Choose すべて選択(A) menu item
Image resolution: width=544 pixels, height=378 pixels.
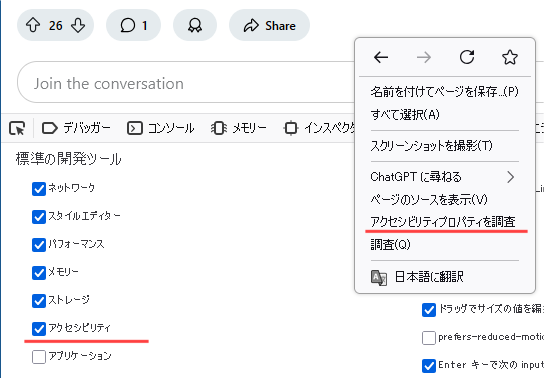[445, 114]
